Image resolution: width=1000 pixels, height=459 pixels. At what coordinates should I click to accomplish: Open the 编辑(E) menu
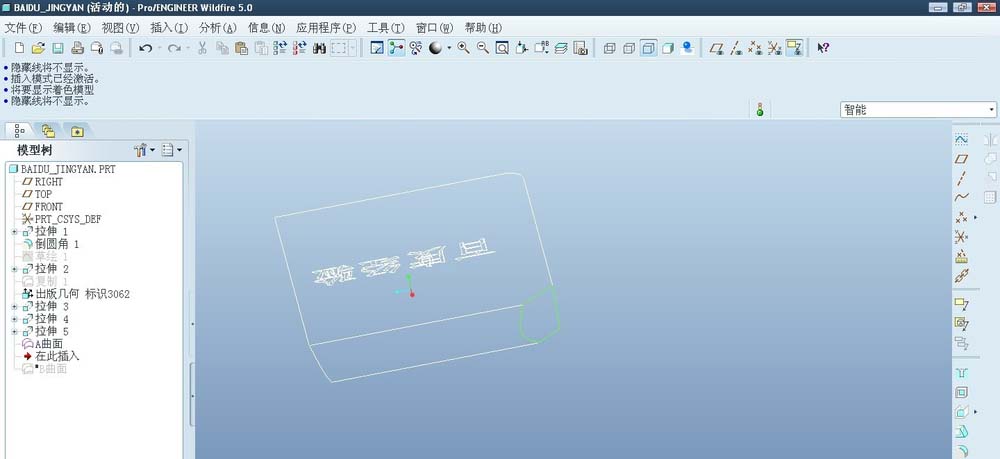[72, 27]
